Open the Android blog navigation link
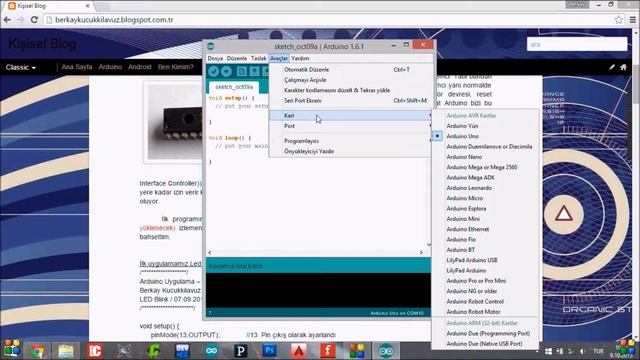 click(140, 67)
